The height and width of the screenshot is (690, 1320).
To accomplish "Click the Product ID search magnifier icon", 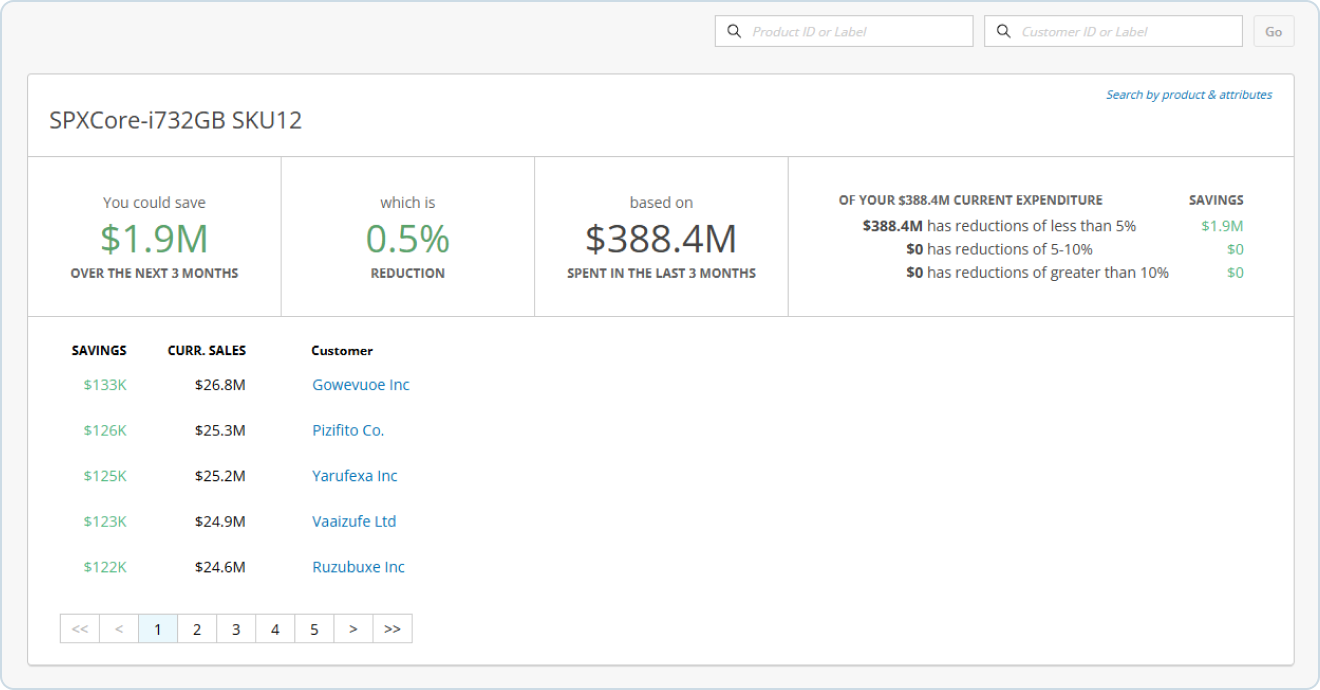I will 734,32.
